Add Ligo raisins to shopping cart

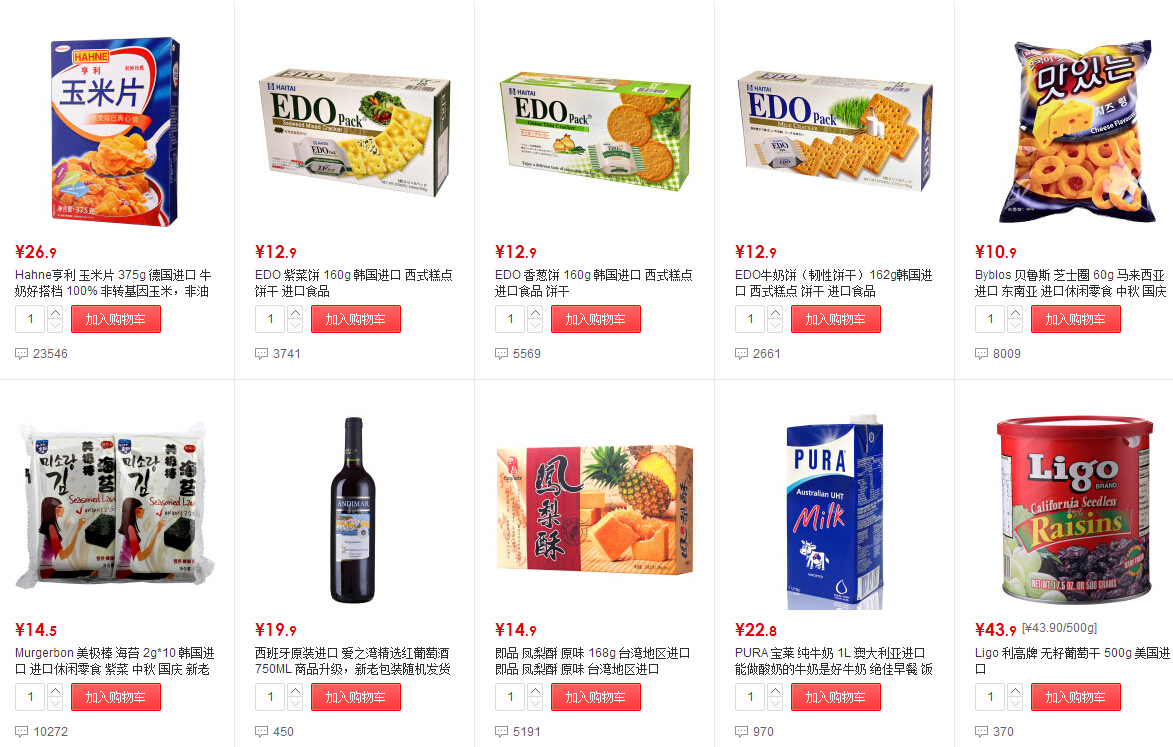pyautogui.click(x=1076, y=697)
